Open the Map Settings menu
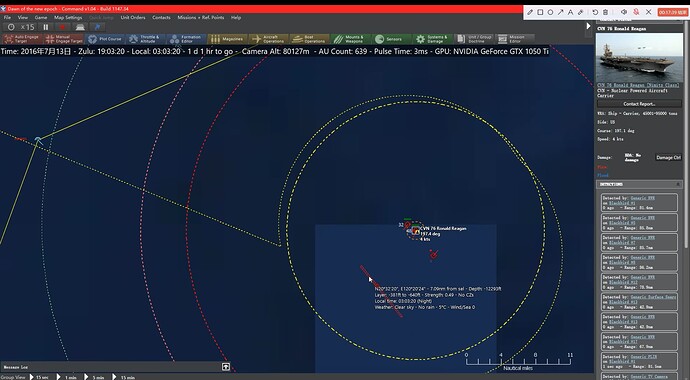This screenshot has width=690, height=380. (68, 18)
